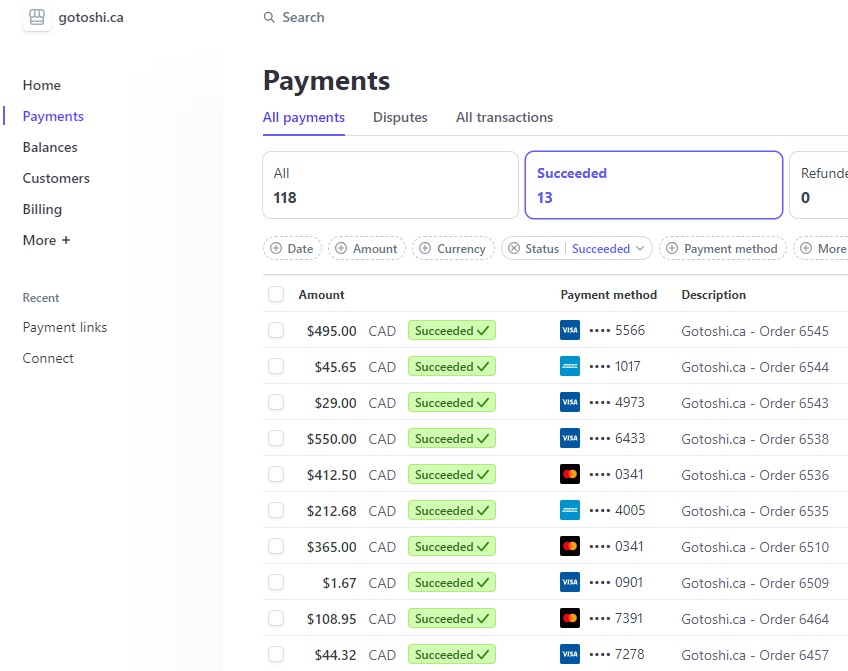Click the Visa icon for Order 6545
The width and height of the screenshot is (848, 671).
[x=570, y=330]
